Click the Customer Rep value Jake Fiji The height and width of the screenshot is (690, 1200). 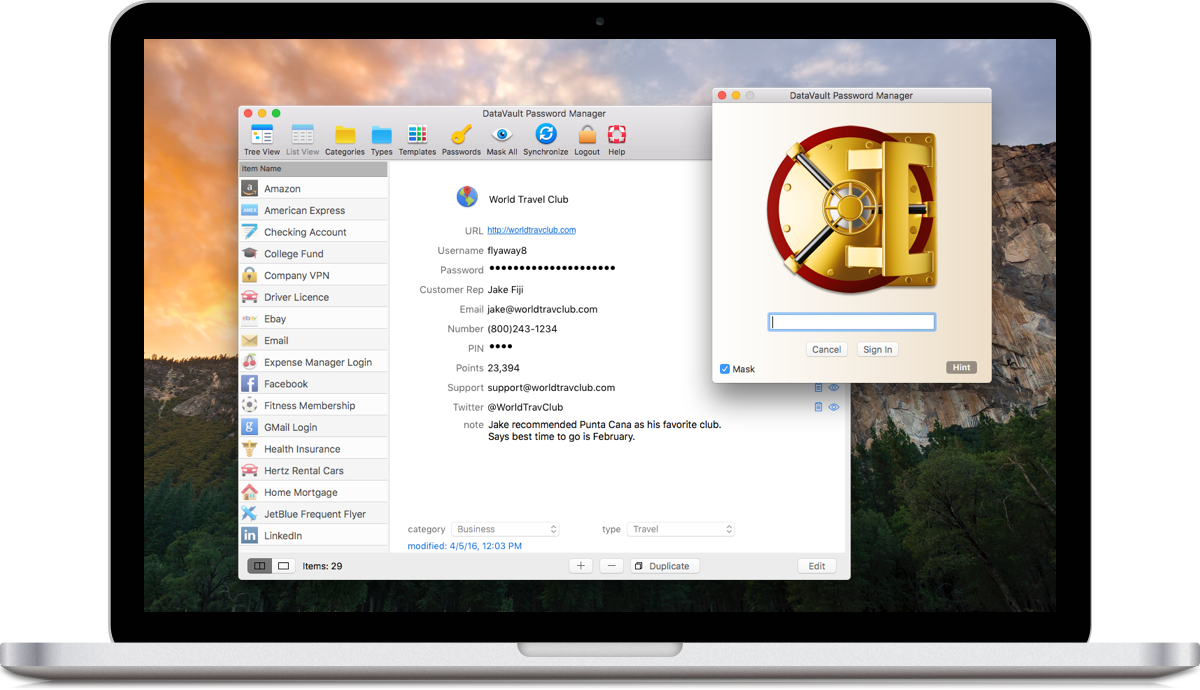click(x=505, y=289)
